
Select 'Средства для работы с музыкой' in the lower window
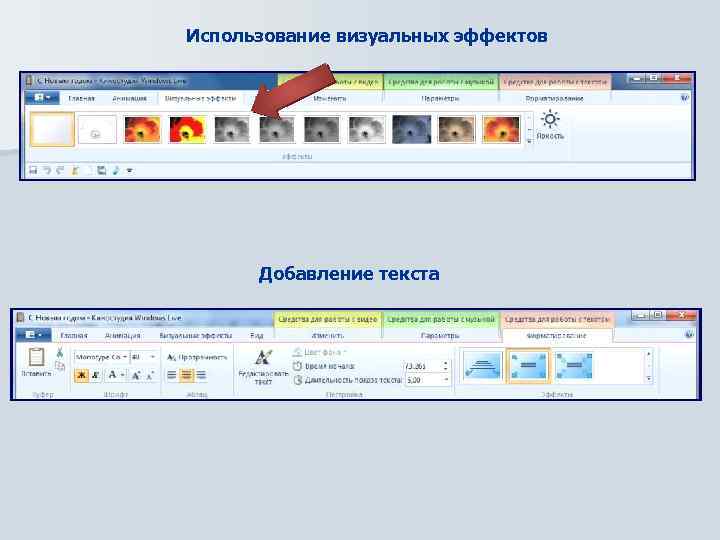tap(440, 319)
